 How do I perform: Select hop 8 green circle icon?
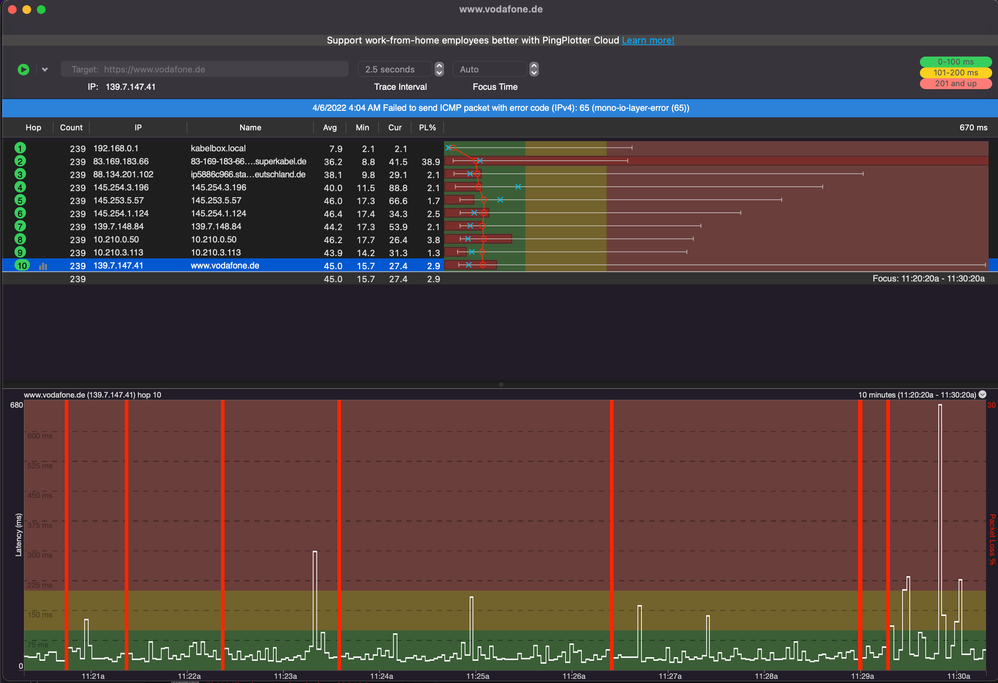click(x=20, y=239)
